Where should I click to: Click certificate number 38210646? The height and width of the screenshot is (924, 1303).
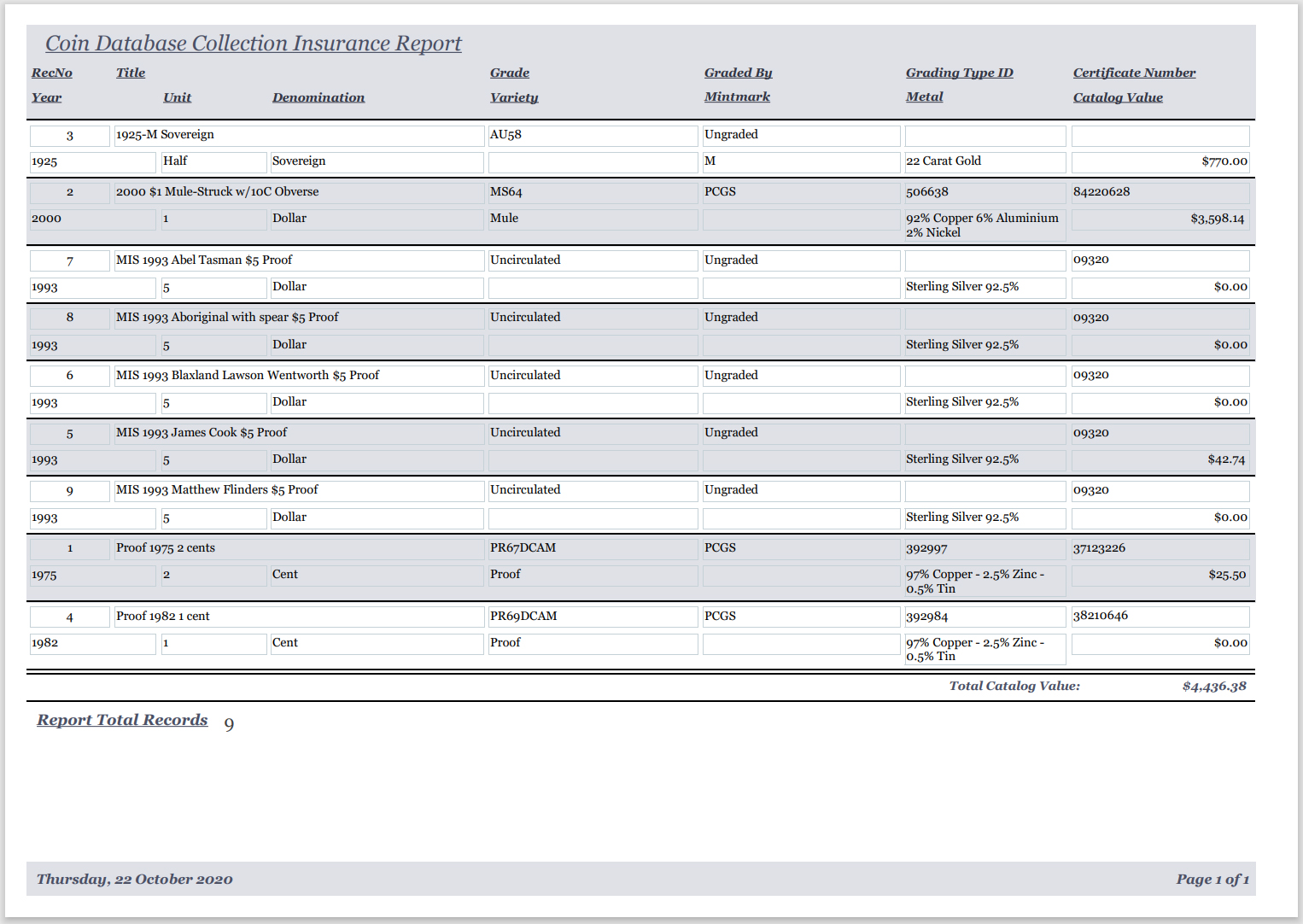click(x=1160, y=617)
